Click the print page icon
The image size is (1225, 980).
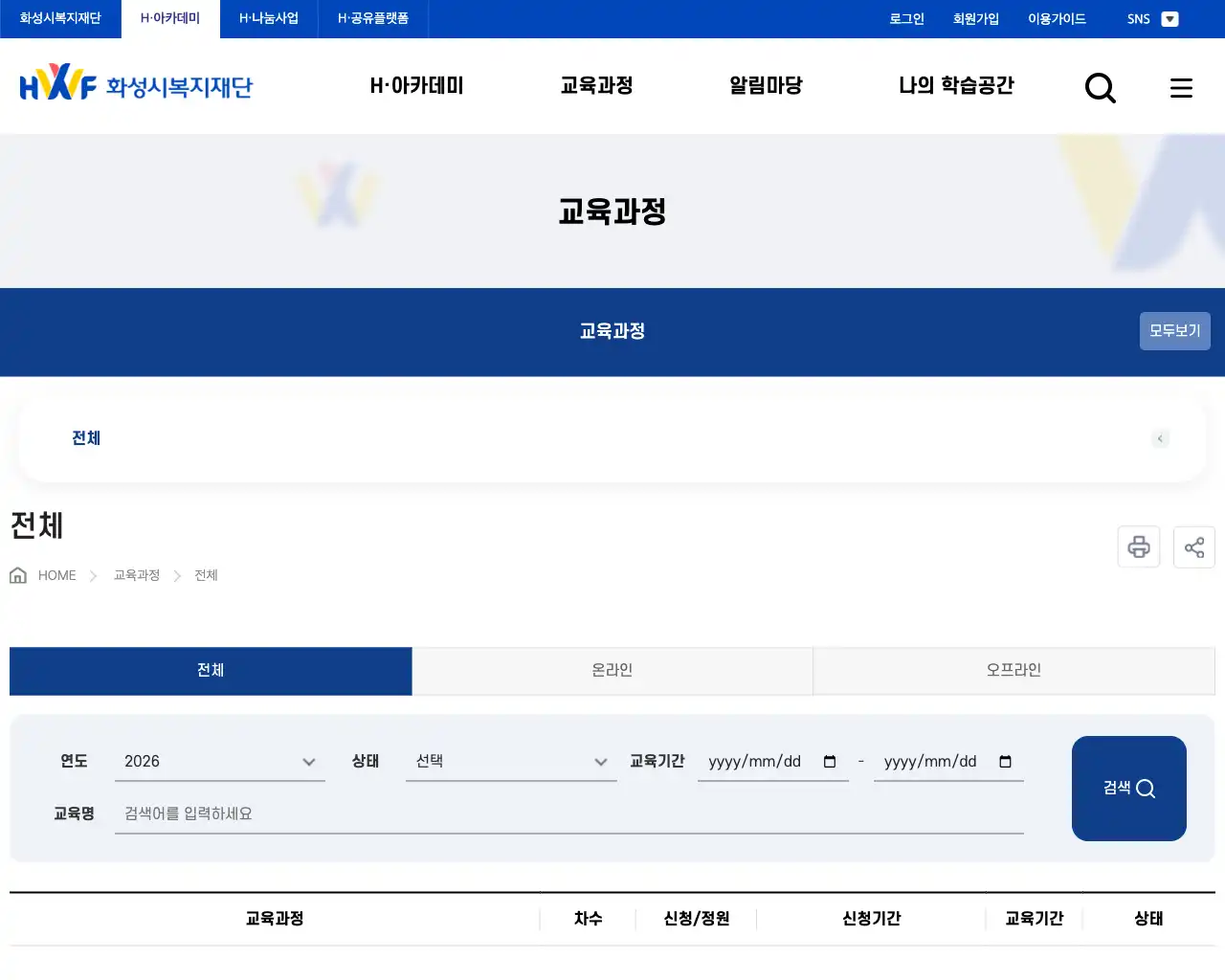click(1138, 546)
